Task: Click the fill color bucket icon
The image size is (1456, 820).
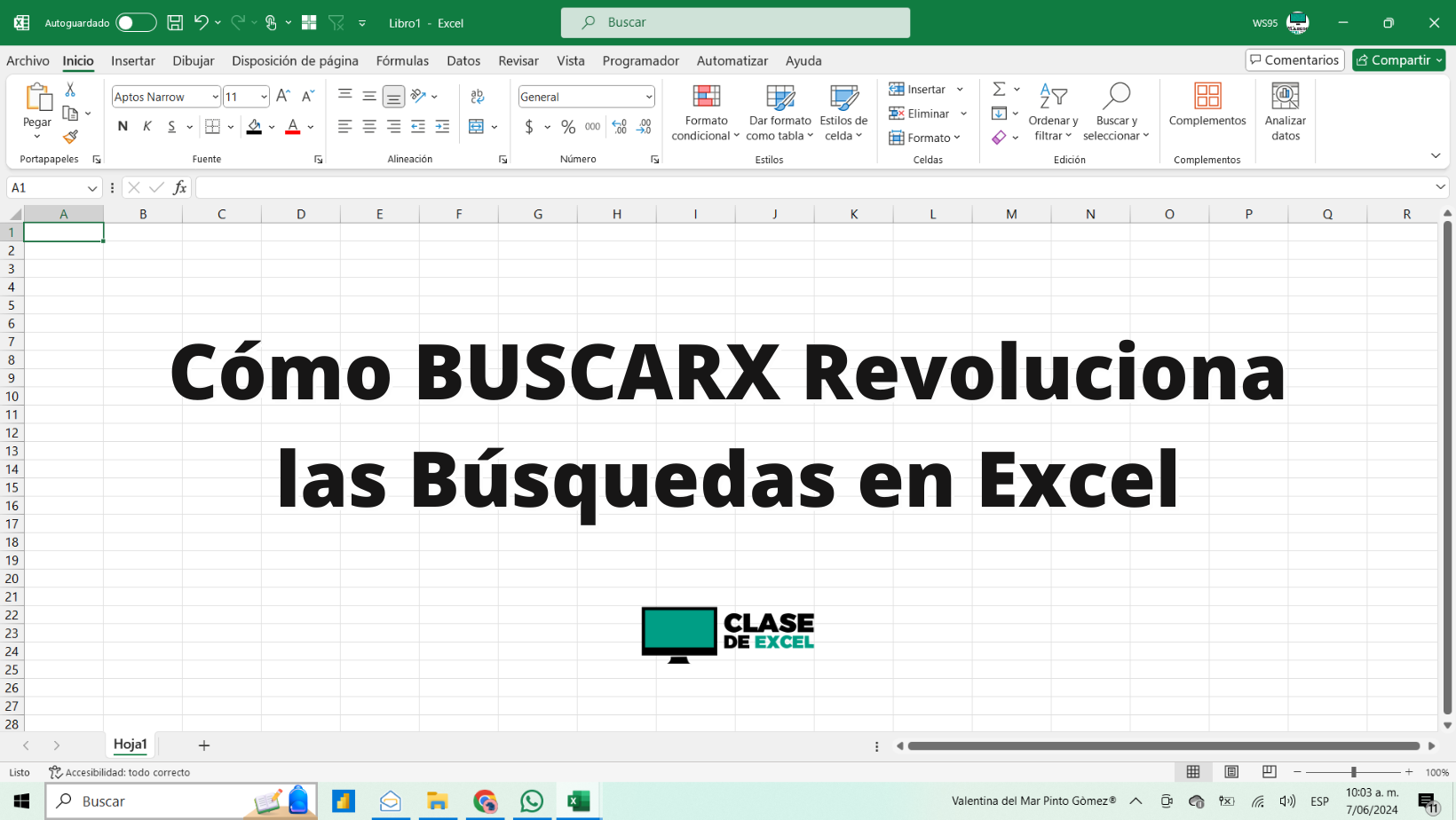Action: [x=254, y=126]
